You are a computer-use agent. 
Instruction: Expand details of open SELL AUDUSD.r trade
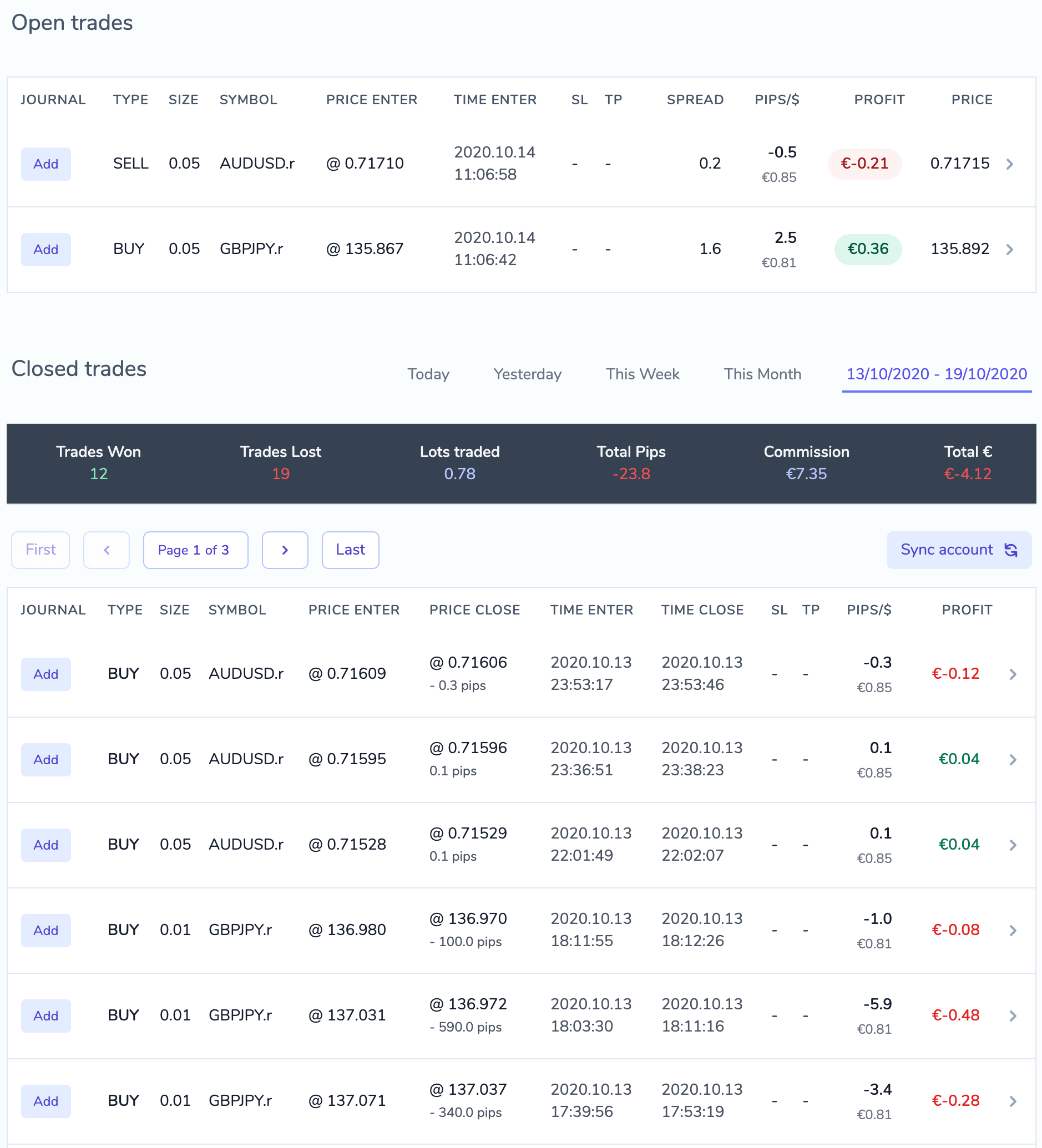[1009, 164]
